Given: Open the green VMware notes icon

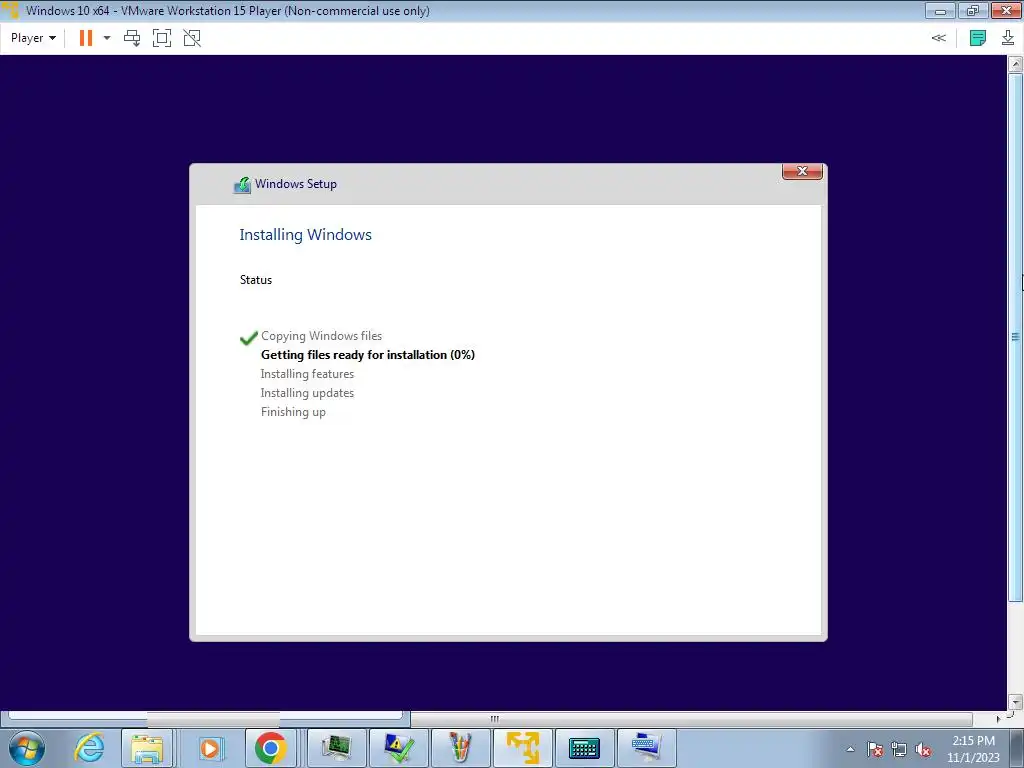Looking at the screenshot, I should click(x=978, y=38).
